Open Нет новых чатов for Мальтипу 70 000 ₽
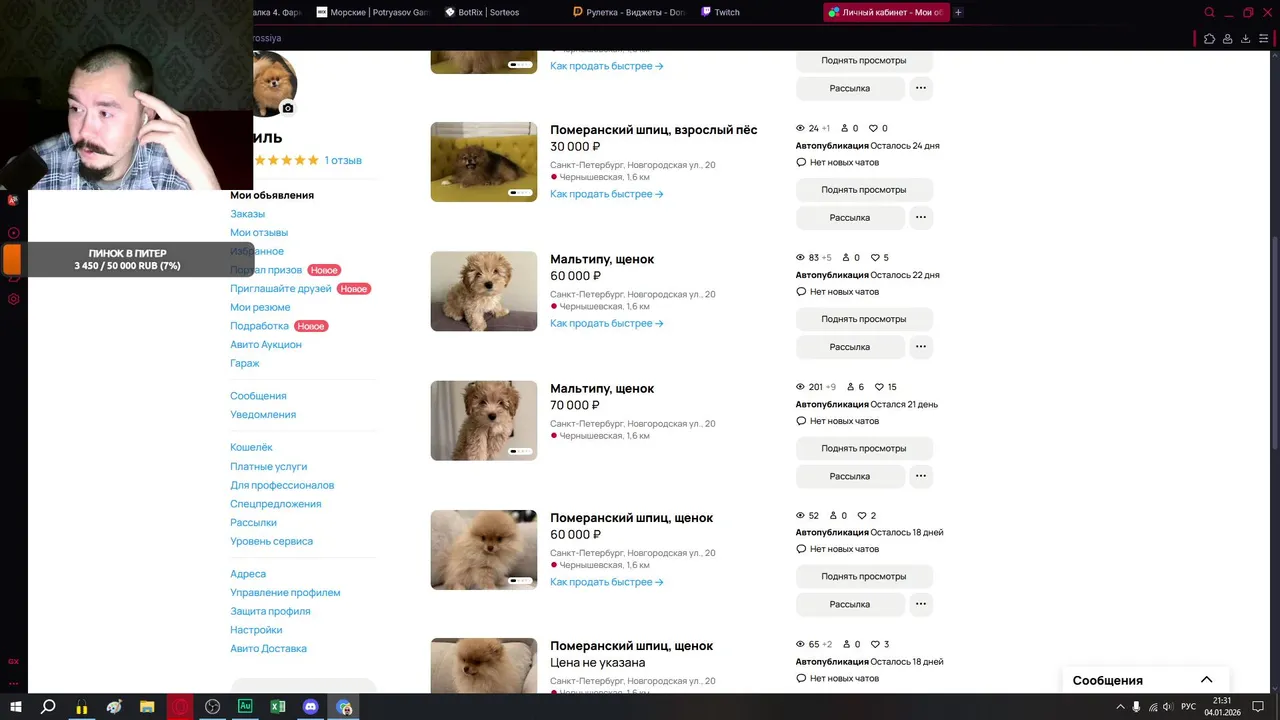 point(838,421)
